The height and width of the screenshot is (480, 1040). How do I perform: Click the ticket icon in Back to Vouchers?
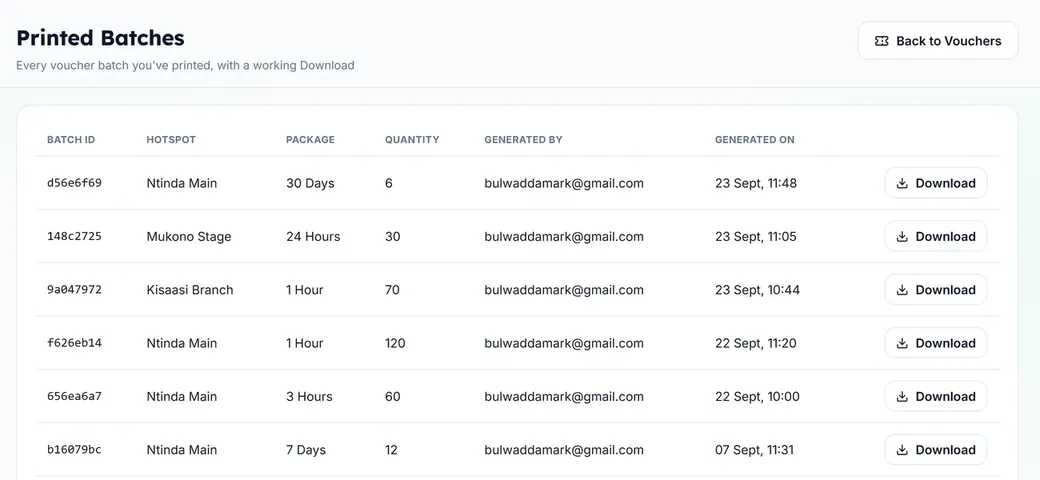pos(881,41)
